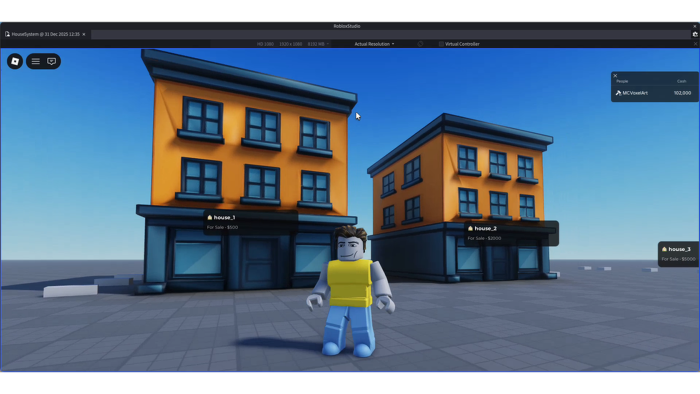The image size is (700, 394).
Task: Click the settings icon at tab bar's right end
Action: (695, 34)
